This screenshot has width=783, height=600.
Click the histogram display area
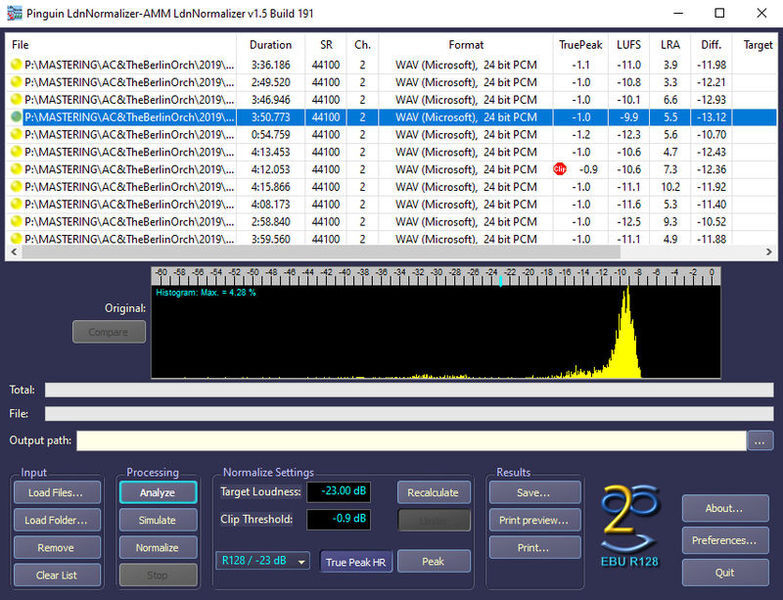coord(436,331)
